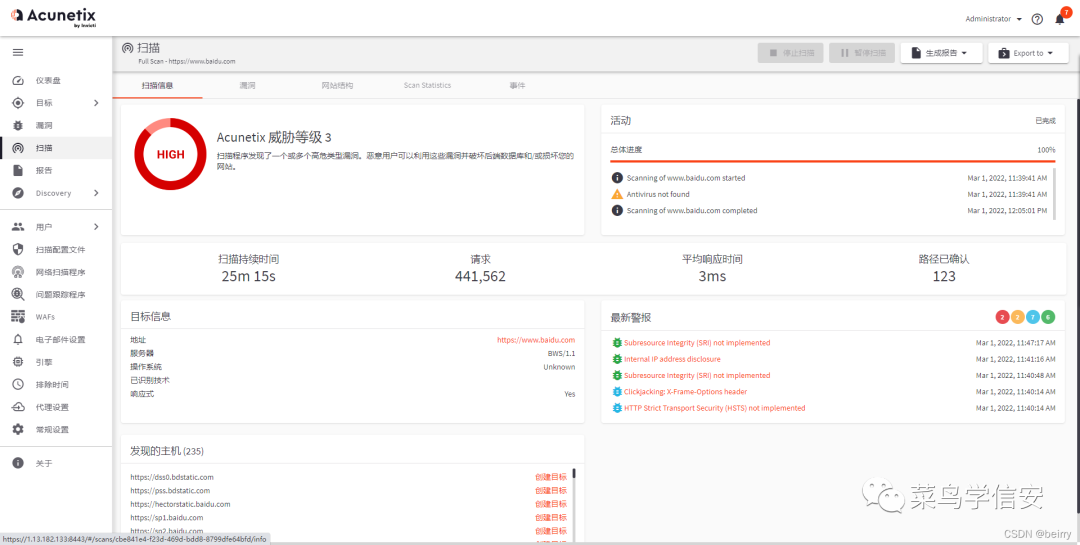Click bug icon for Internal IP address disclosure

(x=616, y=359)
